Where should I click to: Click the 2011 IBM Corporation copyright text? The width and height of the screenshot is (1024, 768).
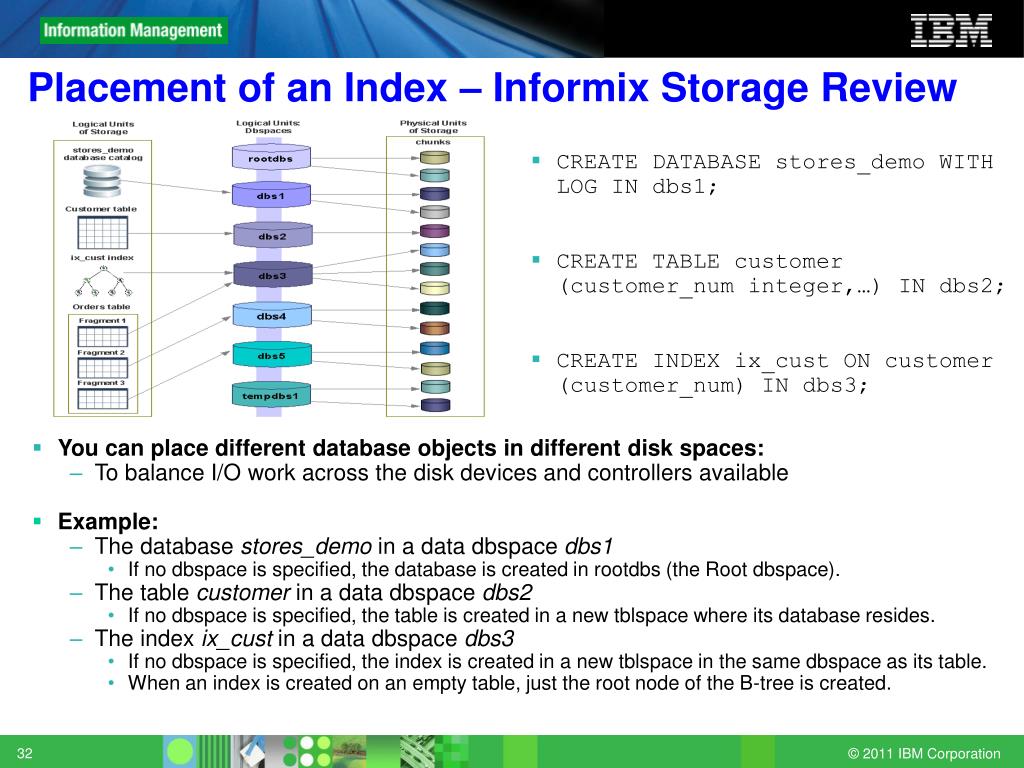point(923,754)
